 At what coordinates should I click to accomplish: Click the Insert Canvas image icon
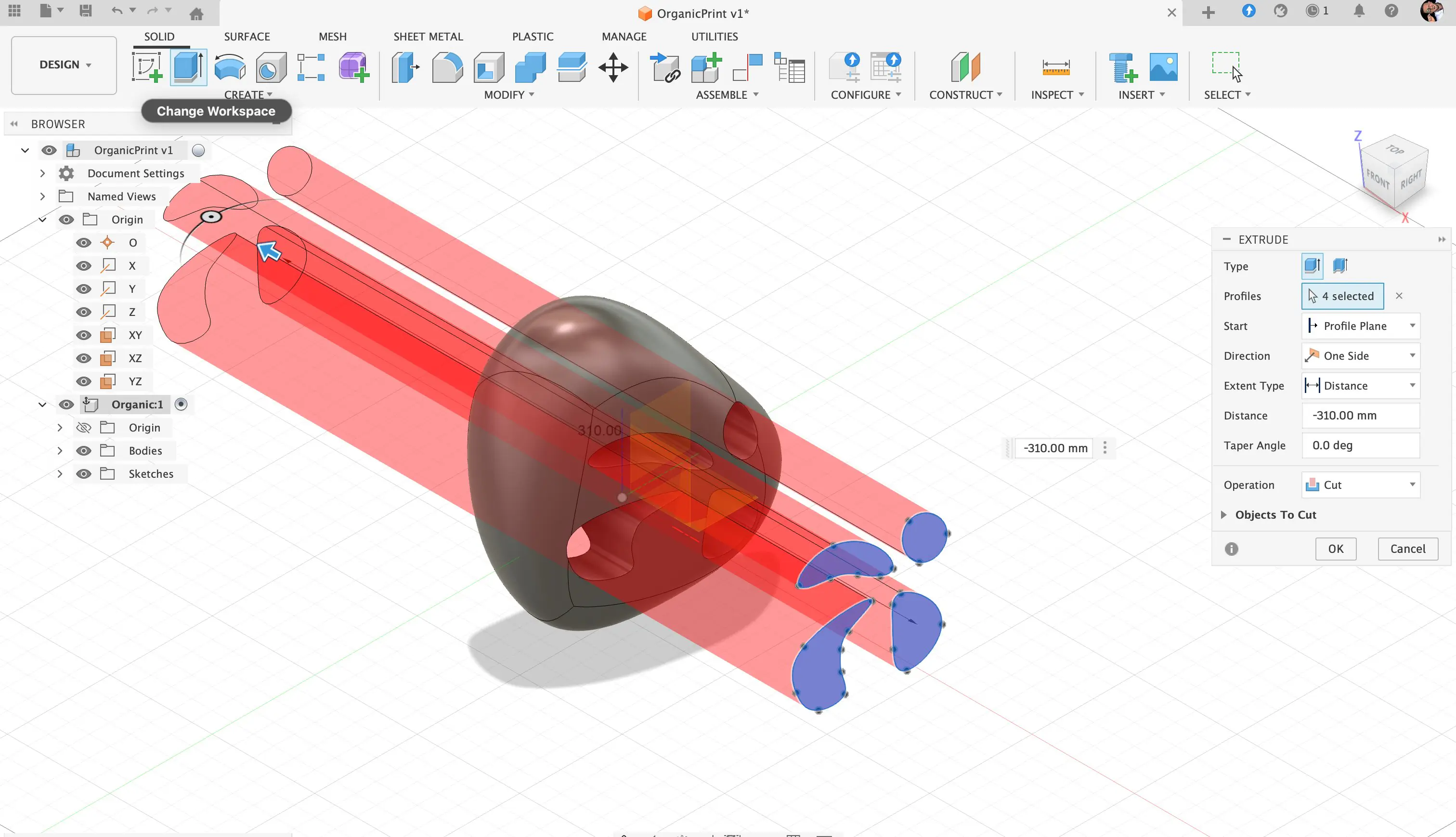click(x=1163, y=67)
